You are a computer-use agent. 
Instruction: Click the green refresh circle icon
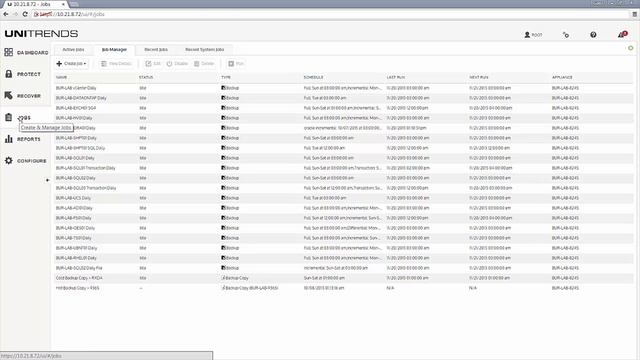(x=631, y=48)
